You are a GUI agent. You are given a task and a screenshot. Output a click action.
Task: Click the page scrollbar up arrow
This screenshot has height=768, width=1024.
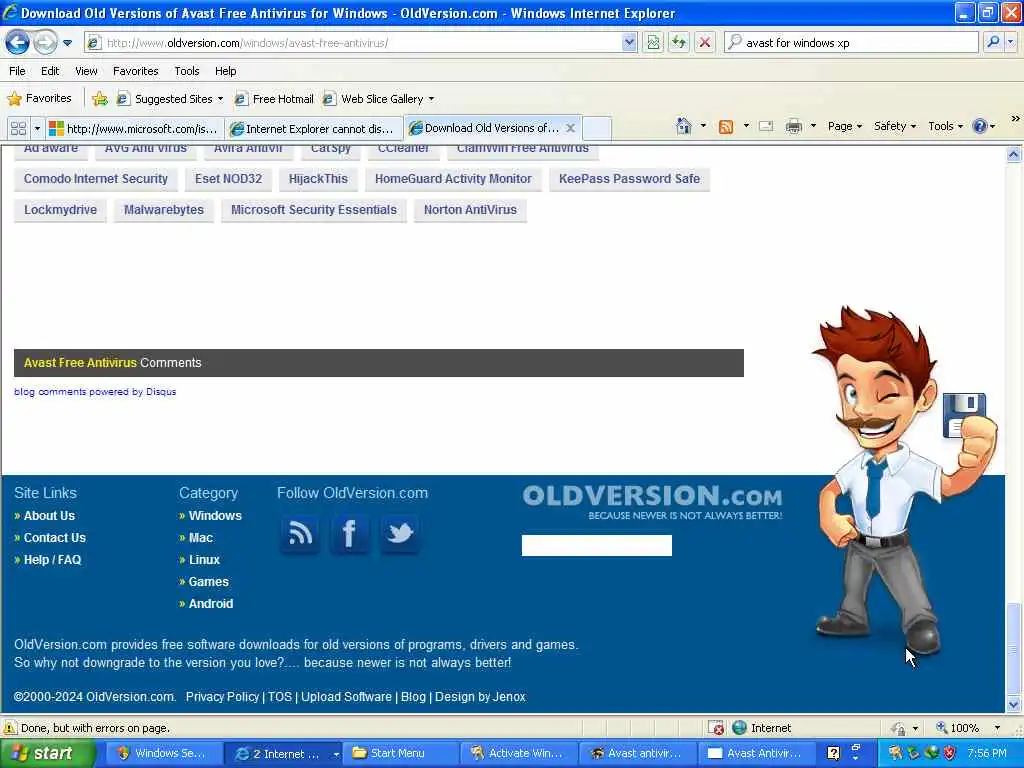pyautogui.click(x=1013, y=155)
